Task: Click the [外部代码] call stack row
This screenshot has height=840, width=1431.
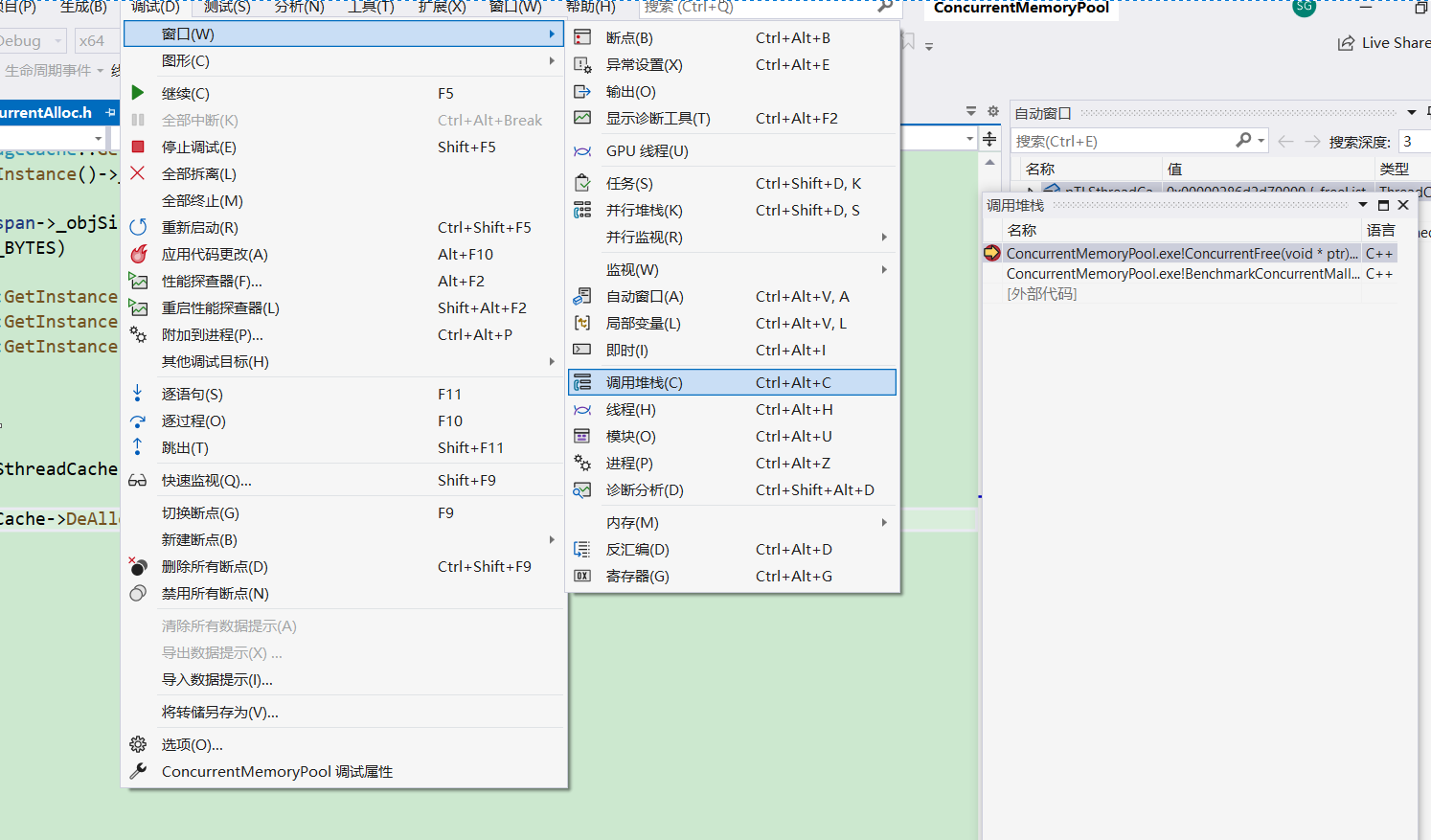Action: coord(1189,293)
